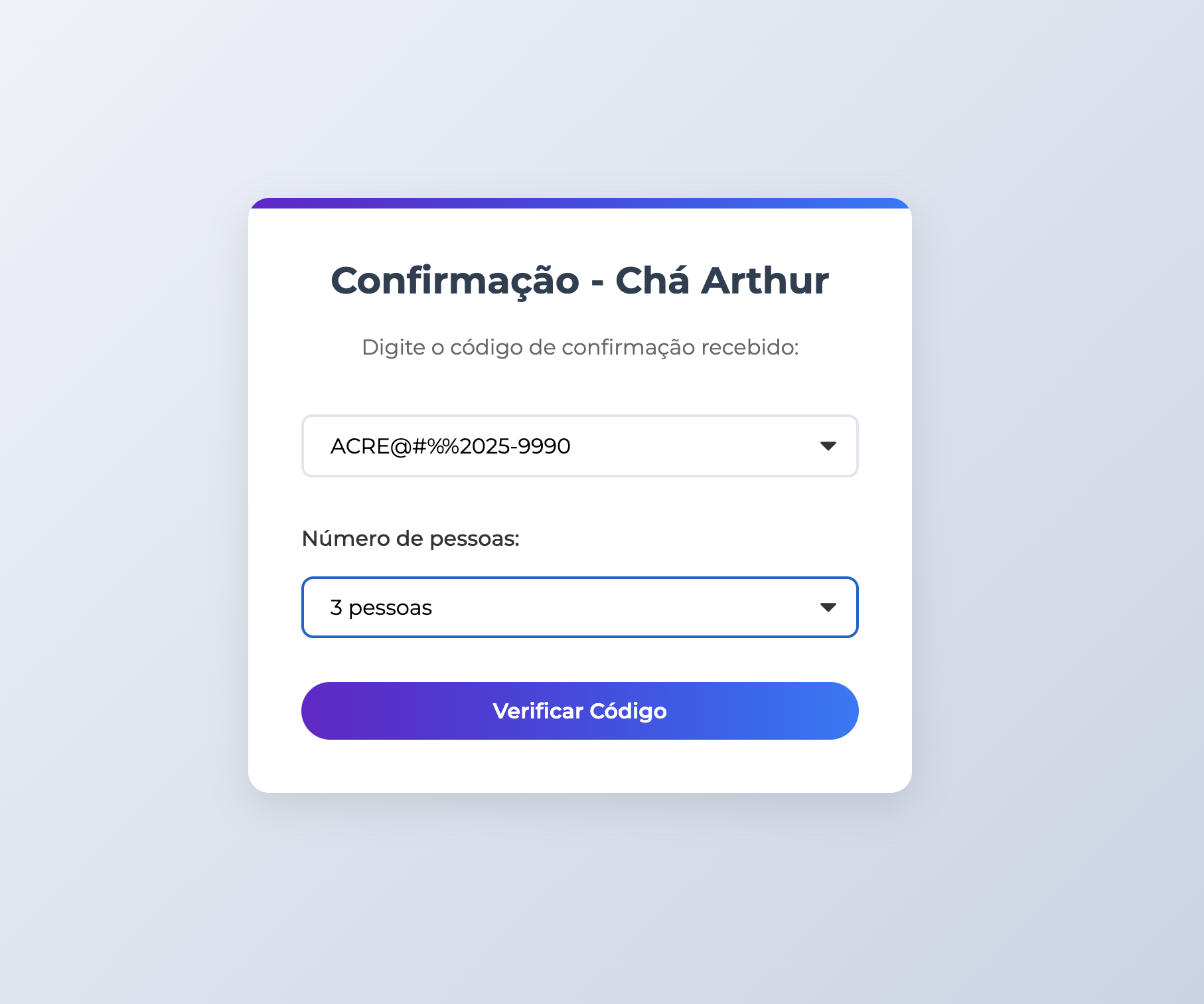Open the ACRE@#%%2025-9990 confirmation code dropdown
1204x1004 pixels.
pos(579,446)
